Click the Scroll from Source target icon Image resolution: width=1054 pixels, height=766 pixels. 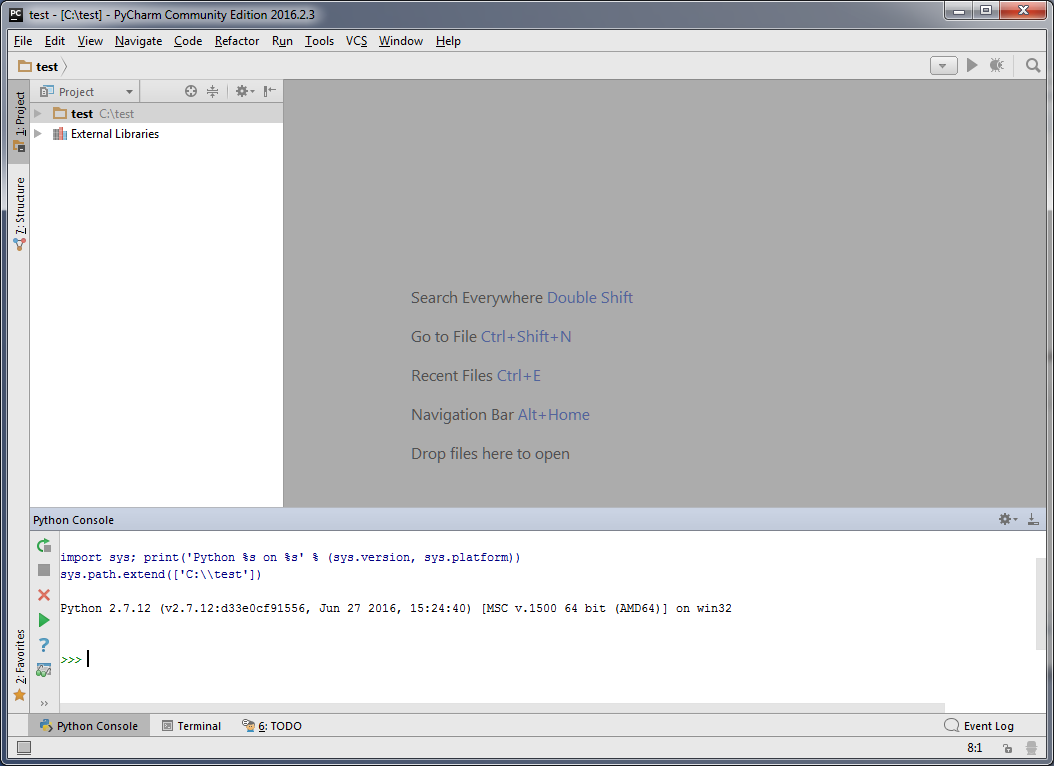[191, 91]
